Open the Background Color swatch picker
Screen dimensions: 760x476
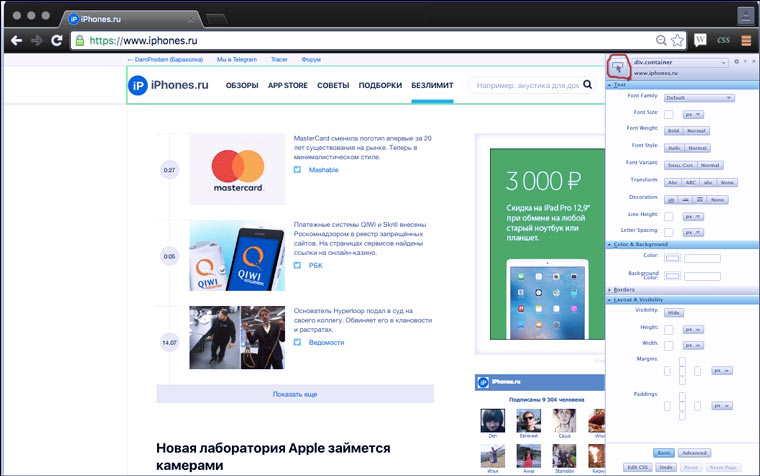click(672, 276)
